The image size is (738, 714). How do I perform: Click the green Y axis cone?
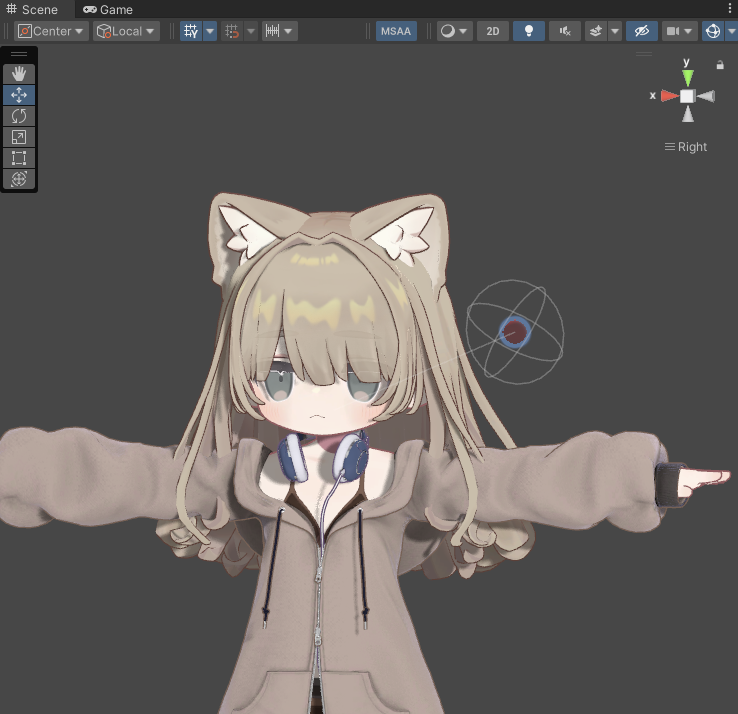(x=688, y=78)
